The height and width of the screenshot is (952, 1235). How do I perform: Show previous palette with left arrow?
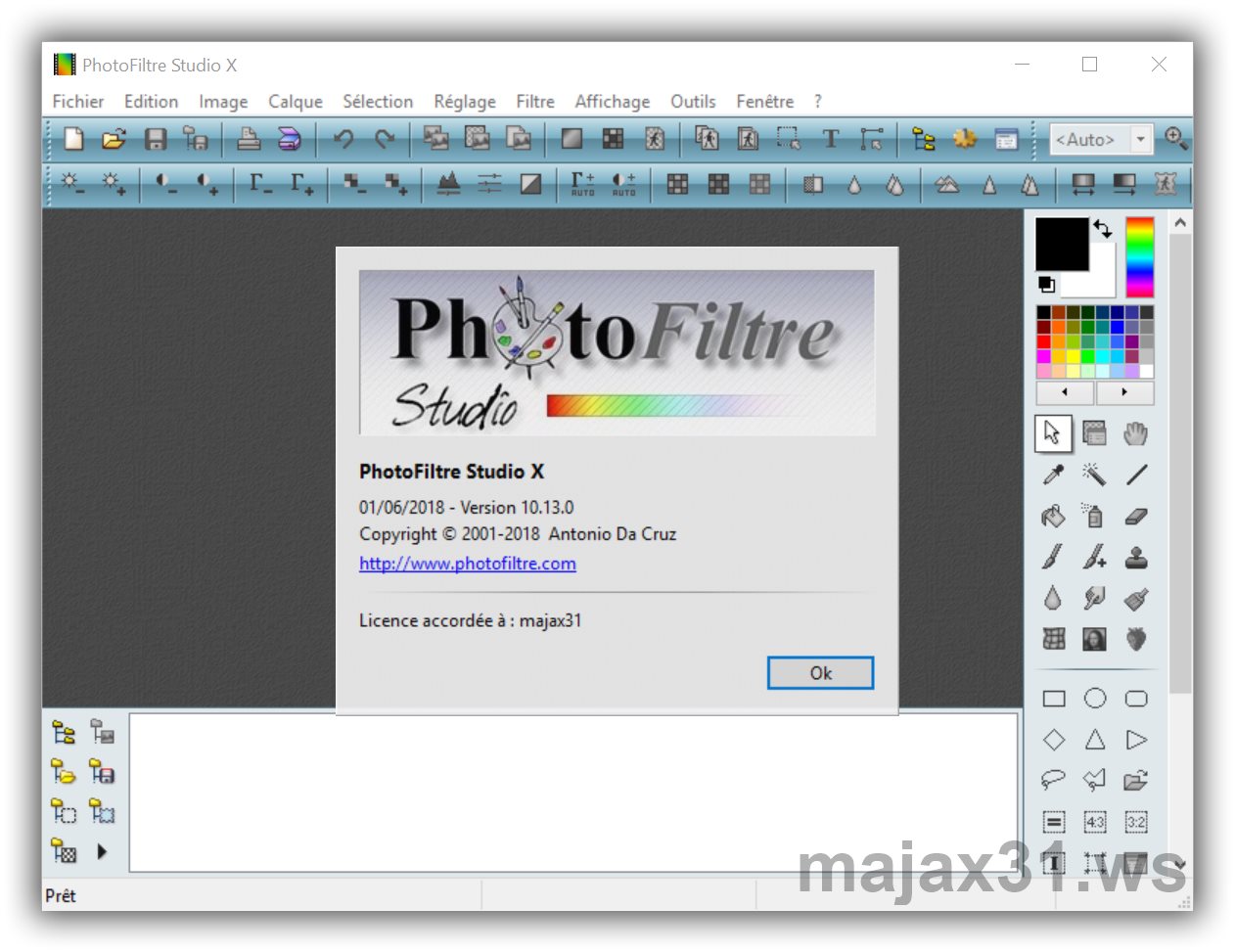(1065, 392)
